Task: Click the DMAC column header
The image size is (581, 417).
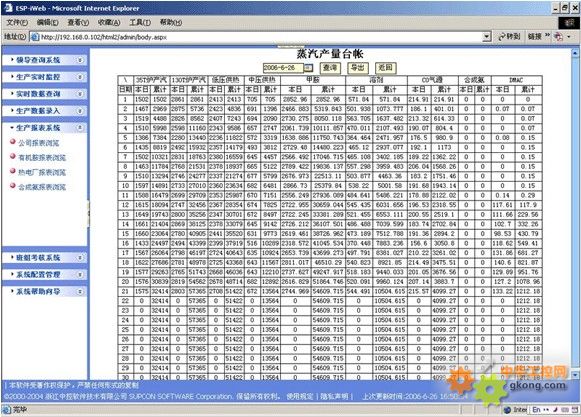Action: pos(516,80)
